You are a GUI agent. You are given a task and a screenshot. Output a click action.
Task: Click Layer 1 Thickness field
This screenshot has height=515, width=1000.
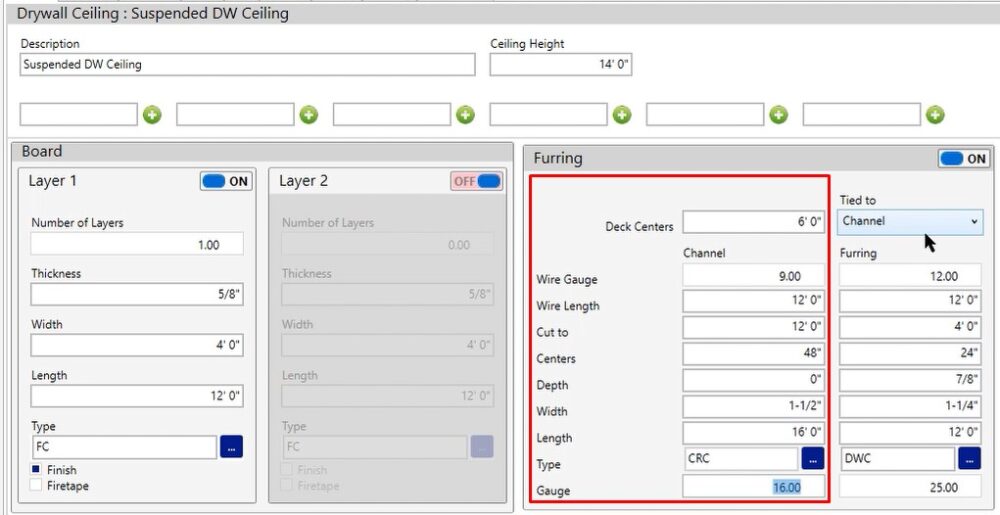[136, 294]
